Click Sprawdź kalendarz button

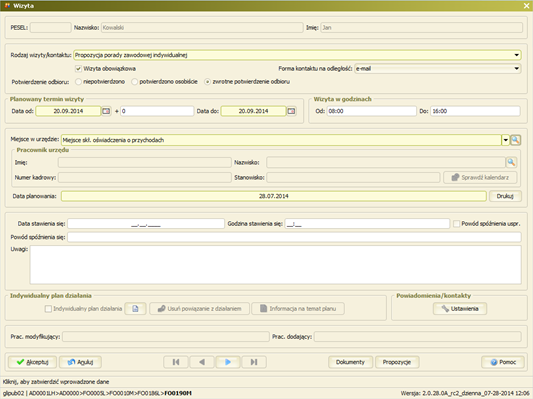(x=480, y=177)
